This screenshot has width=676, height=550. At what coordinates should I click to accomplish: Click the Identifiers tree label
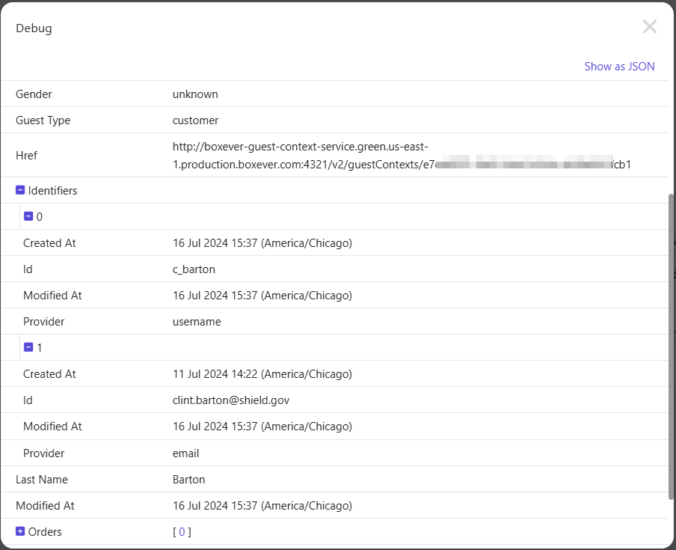[x=52, y=191]
